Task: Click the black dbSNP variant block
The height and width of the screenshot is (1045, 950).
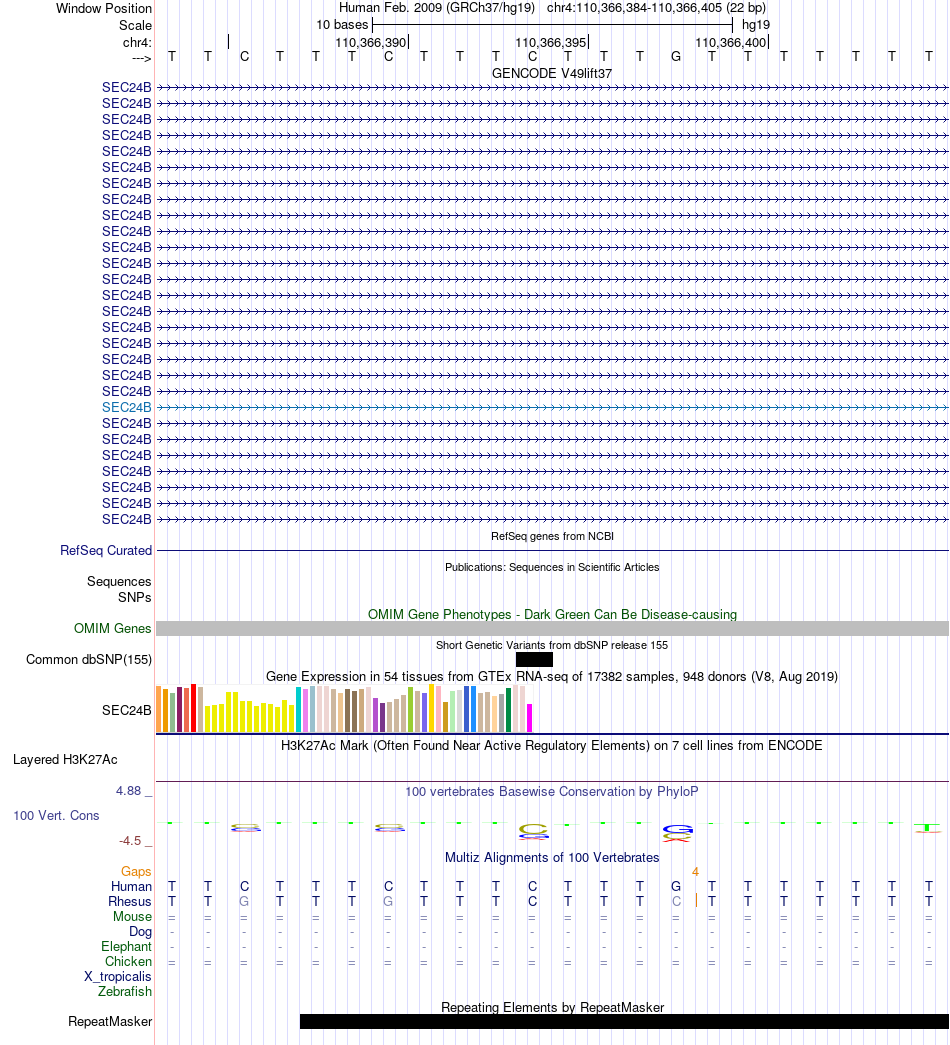Action: tap(534, 660)
